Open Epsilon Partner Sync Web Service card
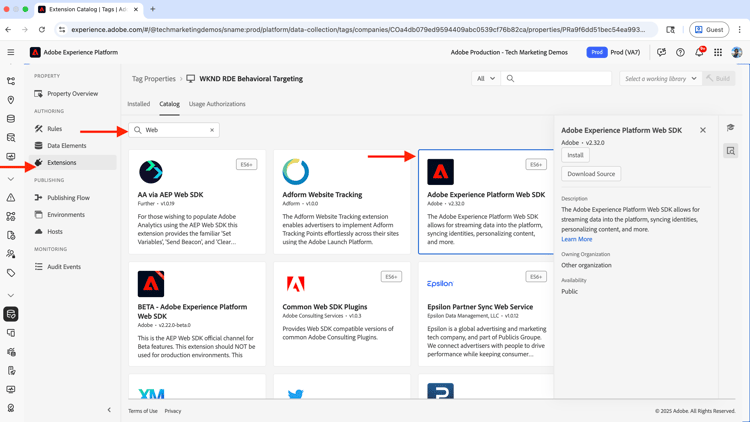750x422 pixels. click(x=485, y=314)
